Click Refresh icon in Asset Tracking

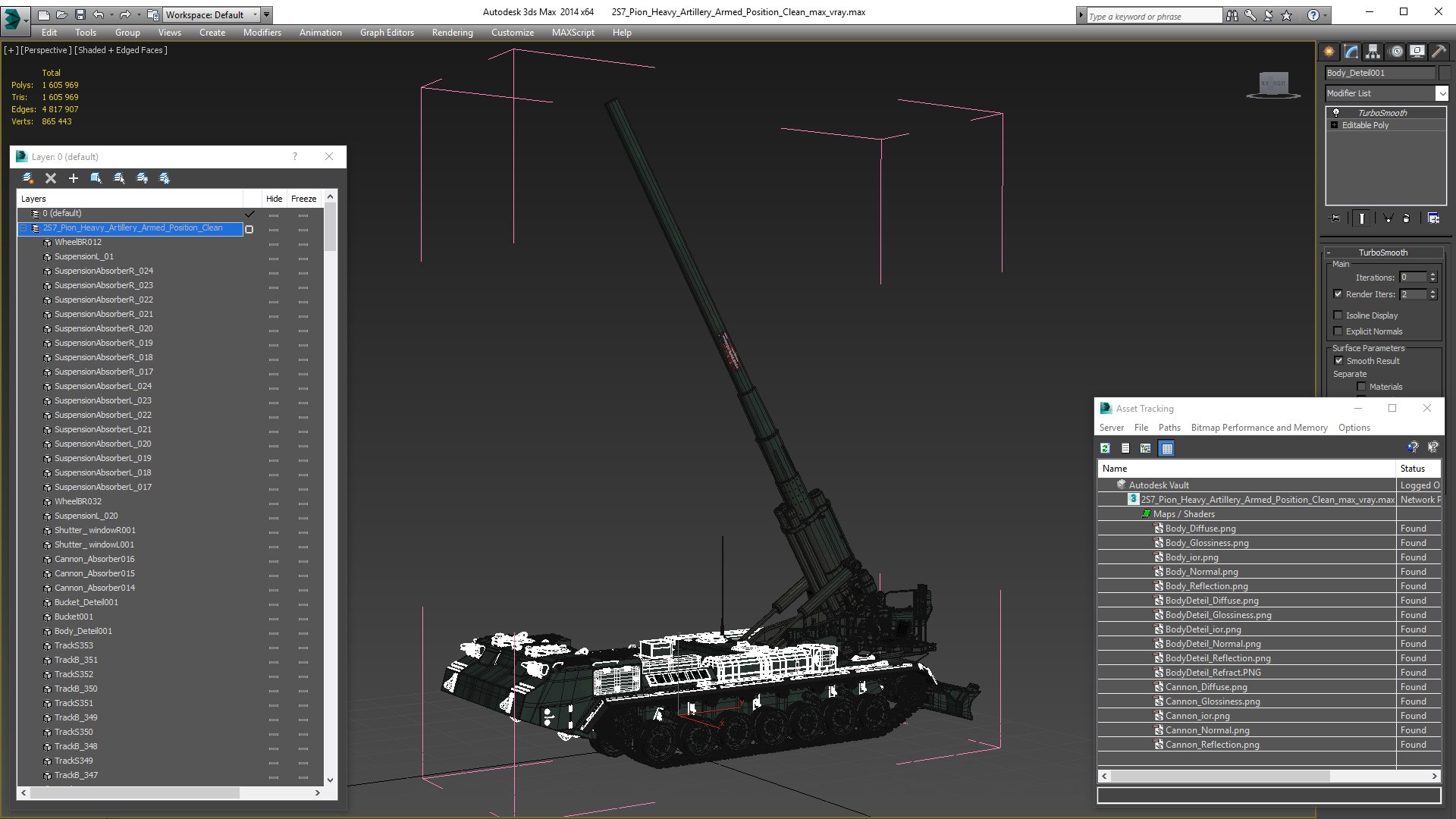point(1105,448)
